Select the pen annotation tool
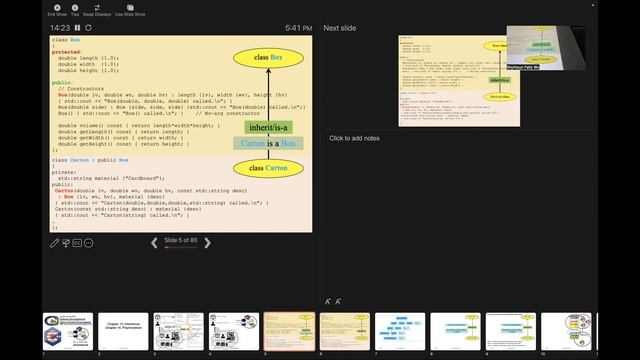 pos(55,243)
